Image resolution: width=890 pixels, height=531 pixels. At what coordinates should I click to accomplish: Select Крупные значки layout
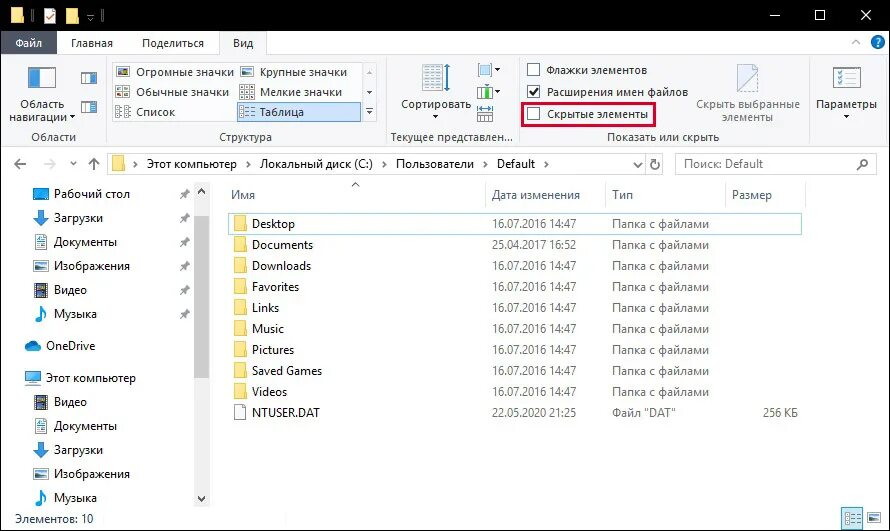click(x=293, y=72)
